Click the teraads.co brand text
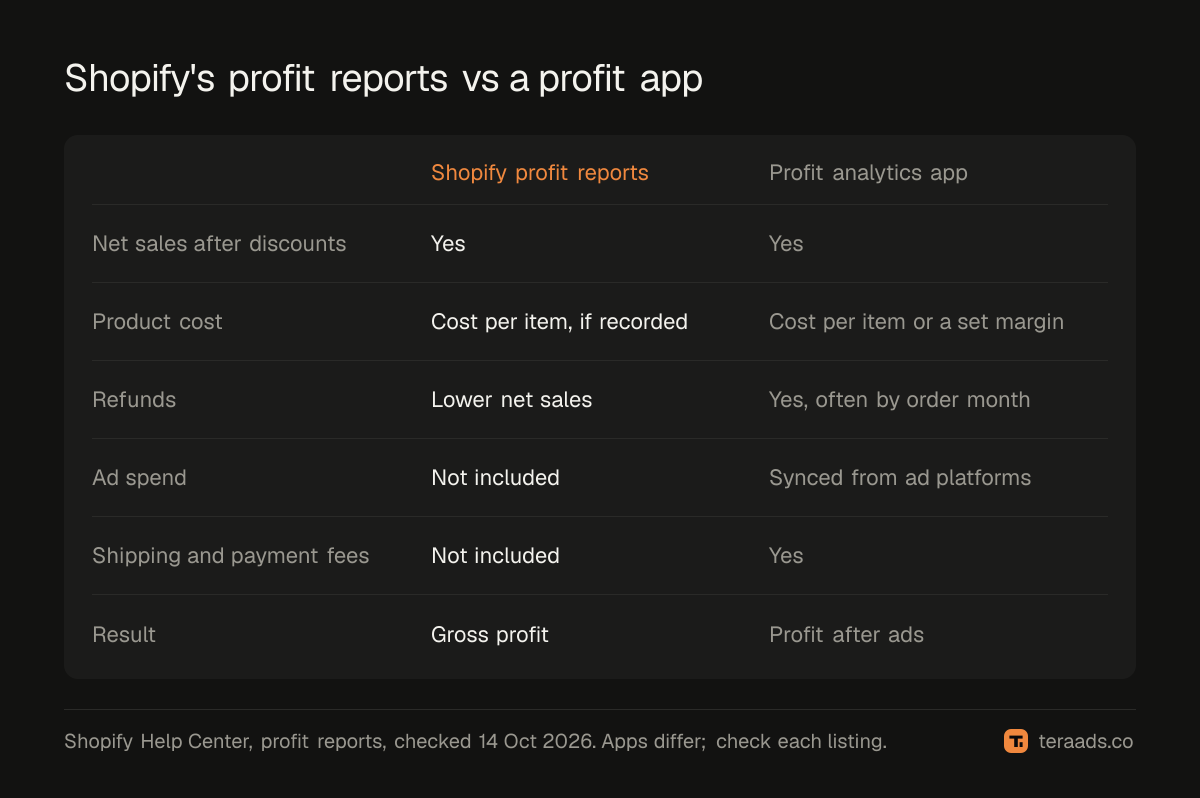The height and width of the screenshot is (798, 1200). pos(1085,741)
